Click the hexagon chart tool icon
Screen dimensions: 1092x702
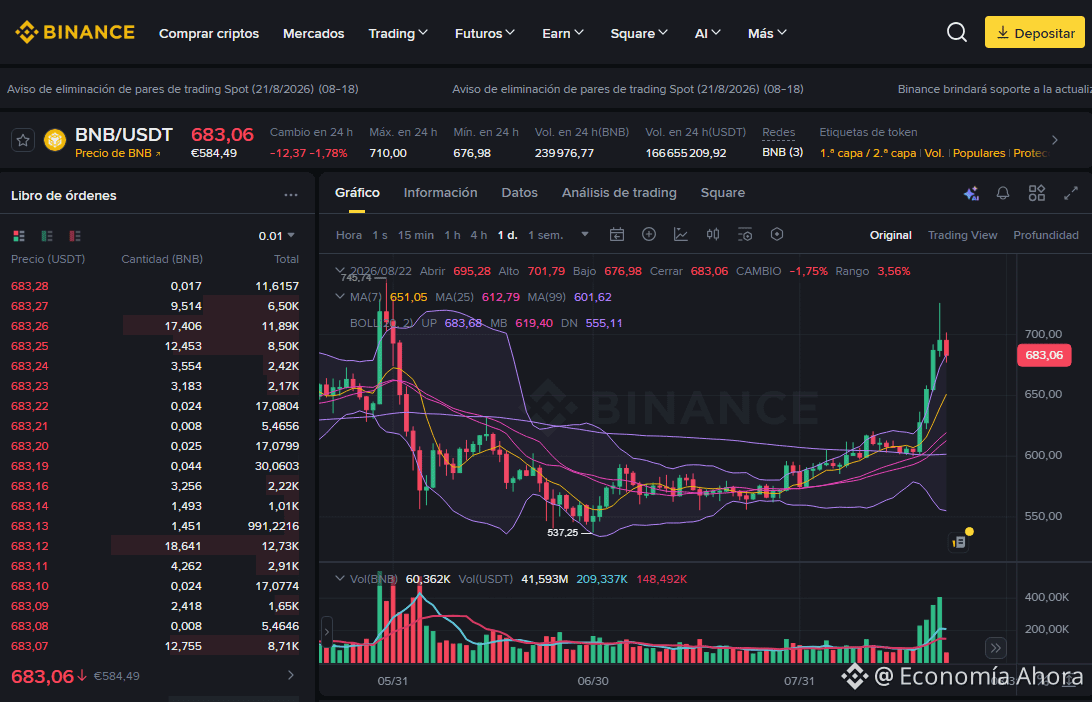pyautogui.click(x=777, y=235)
